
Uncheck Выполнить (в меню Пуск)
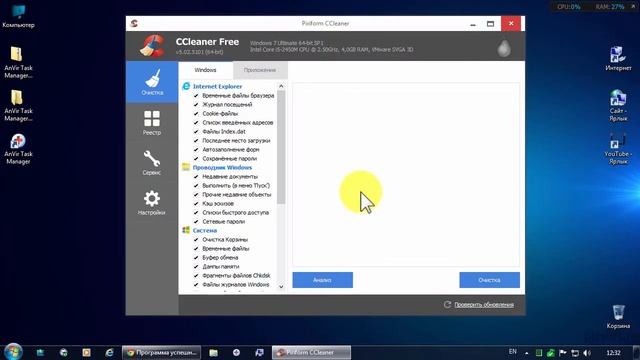point(196,185)
